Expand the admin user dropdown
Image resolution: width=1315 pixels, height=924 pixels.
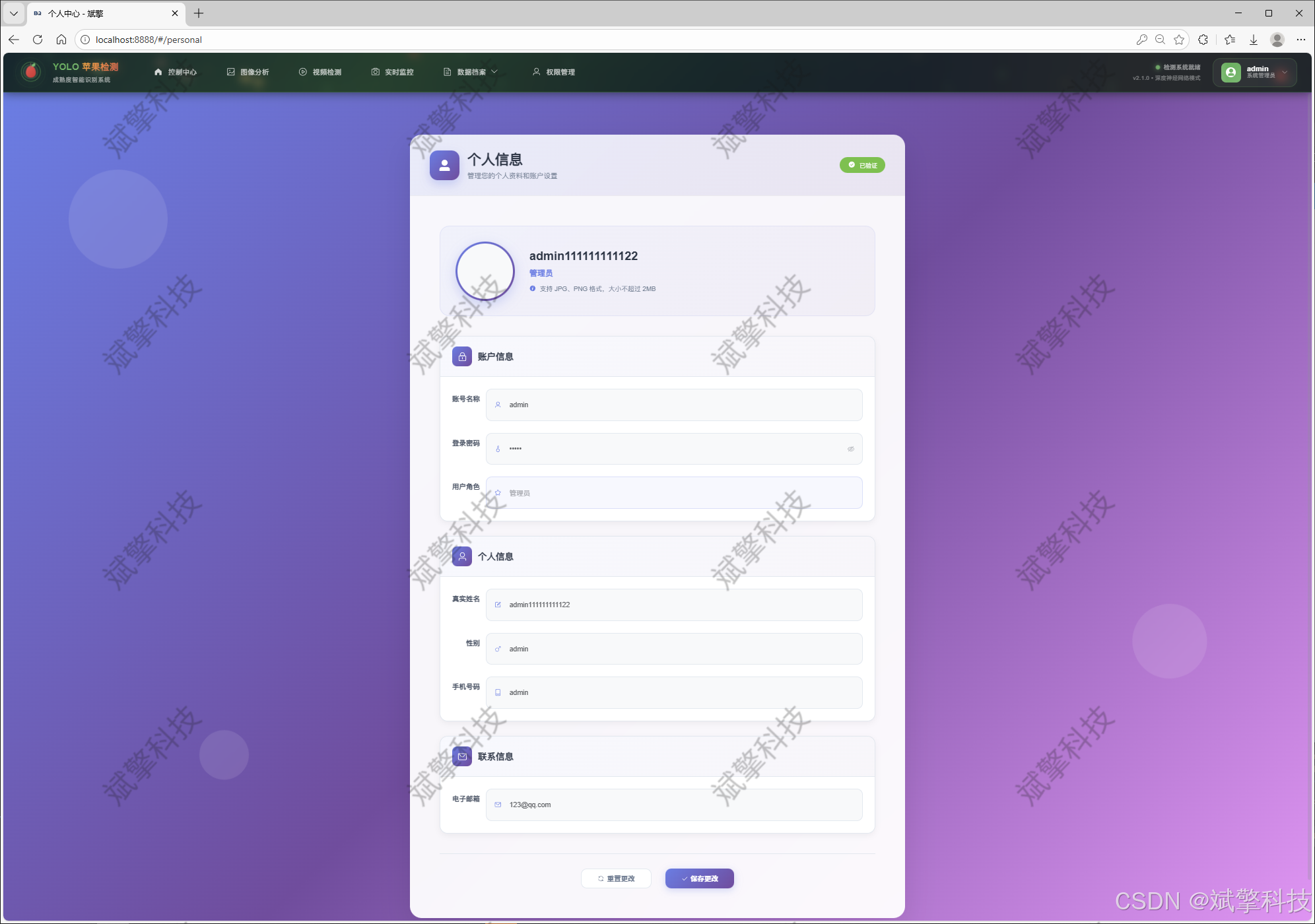[1284, 72]
